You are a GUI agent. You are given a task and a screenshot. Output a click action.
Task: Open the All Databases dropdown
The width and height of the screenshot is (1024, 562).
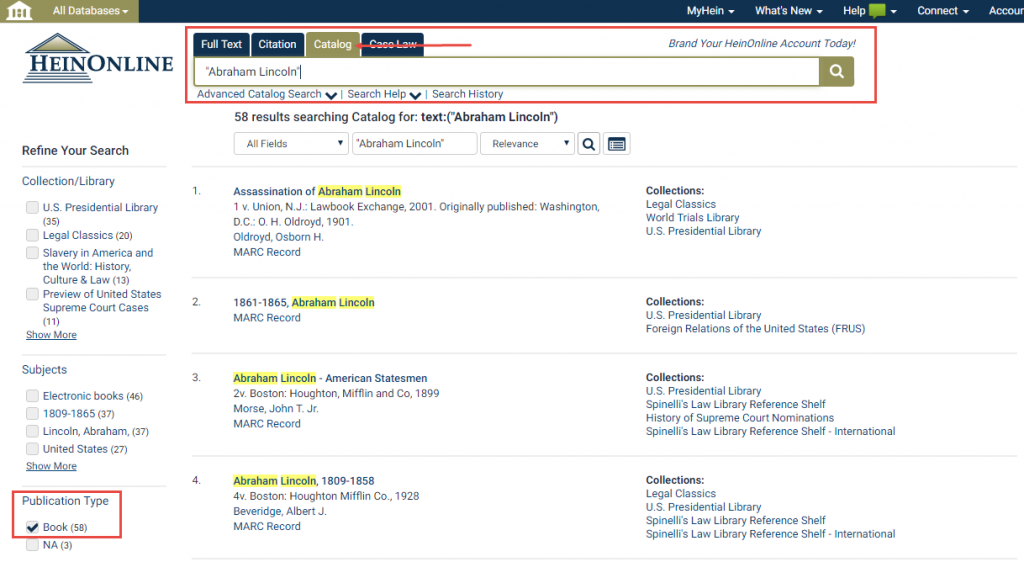[90, 10]
